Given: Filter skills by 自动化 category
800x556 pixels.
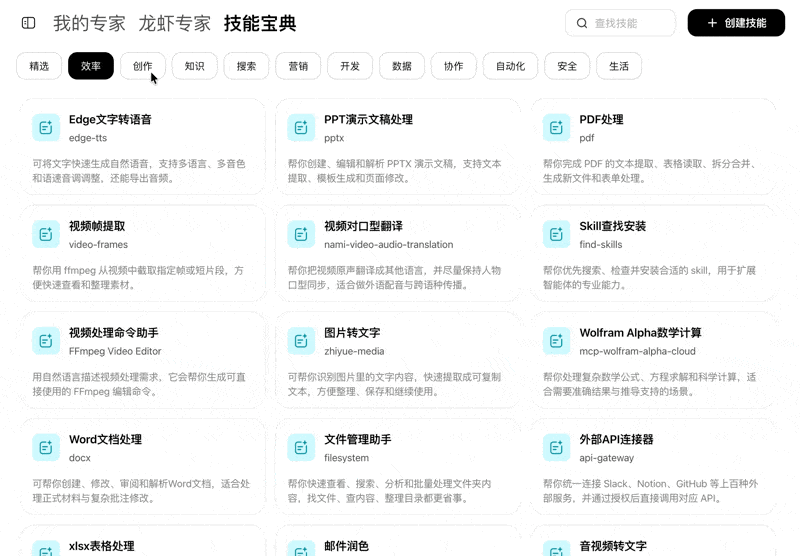Looking at the screenshot, I should point(510,66).
